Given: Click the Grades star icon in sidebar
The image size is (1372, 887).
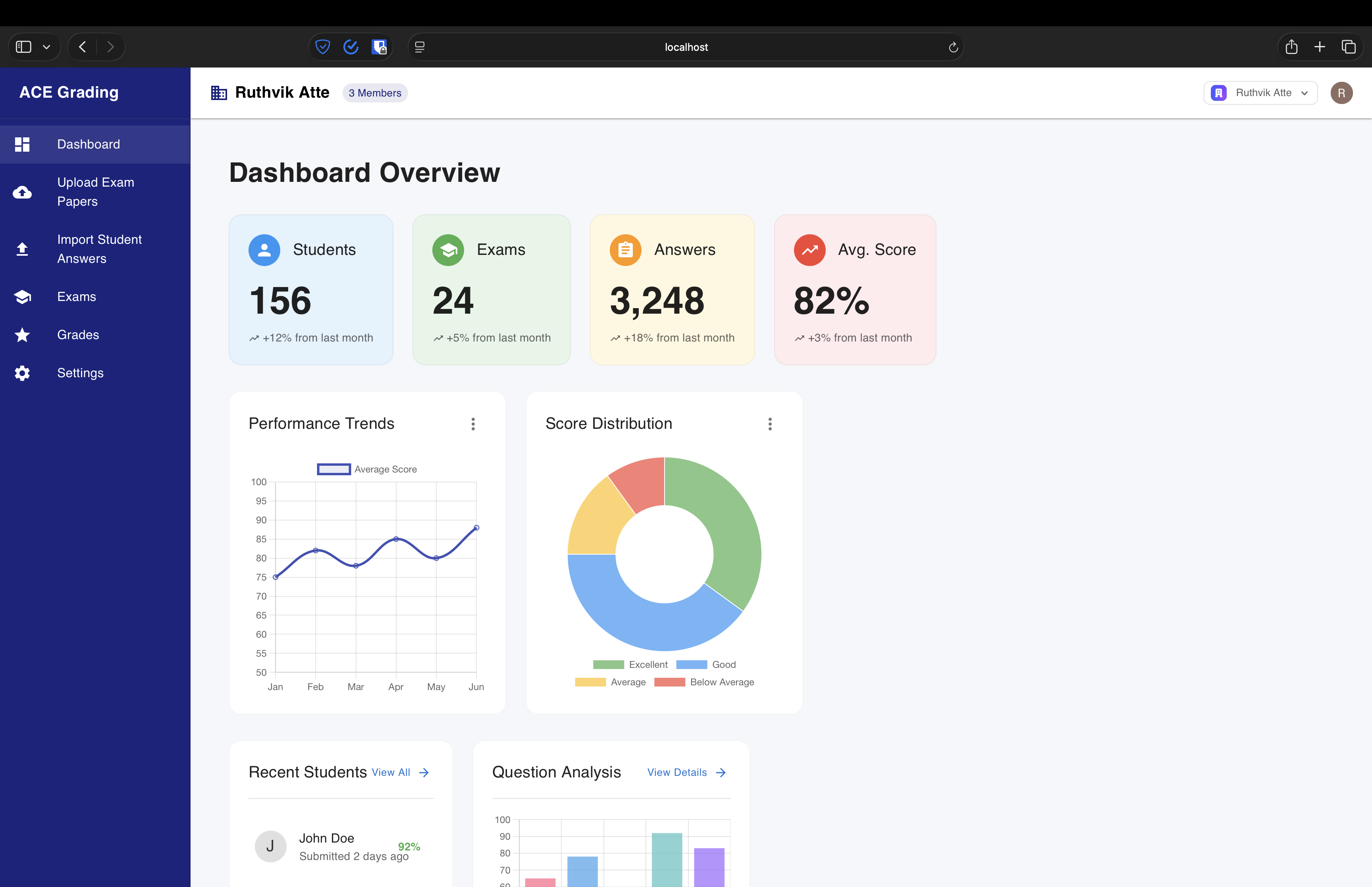Looking at the screenshot, I should (22, 335).
